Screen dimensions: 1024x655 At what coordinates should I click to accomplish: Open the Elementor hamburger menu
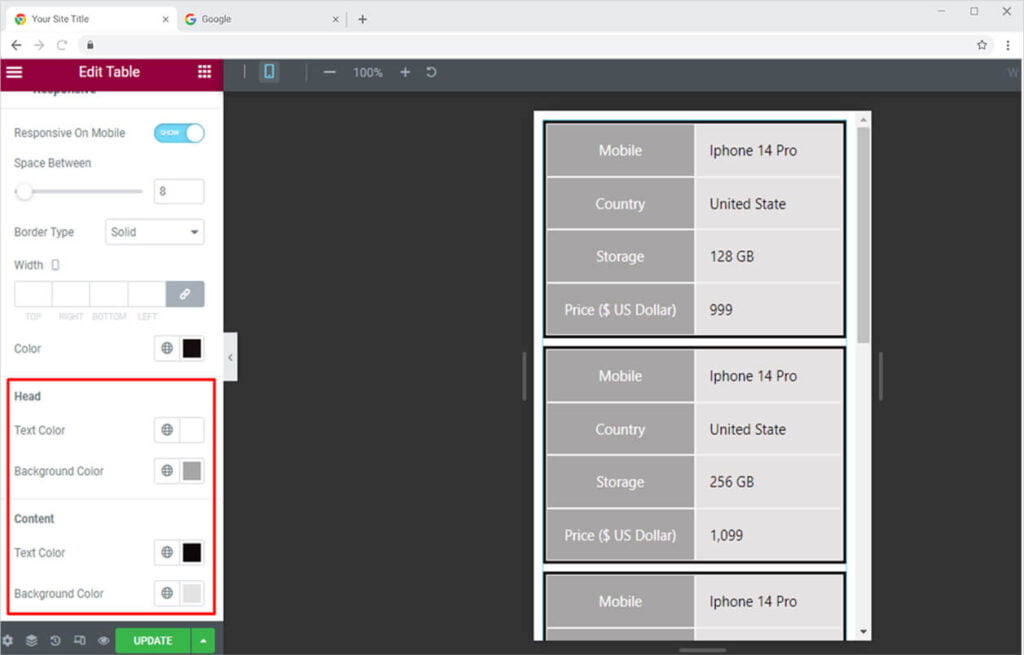(14, 72)
